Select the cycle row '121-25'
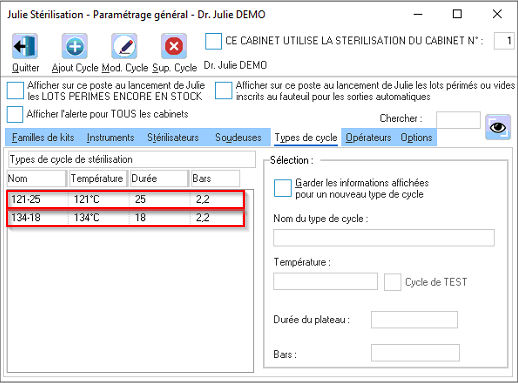The width and height of the screenshot is (518, 383). click(x=126, y=199)
